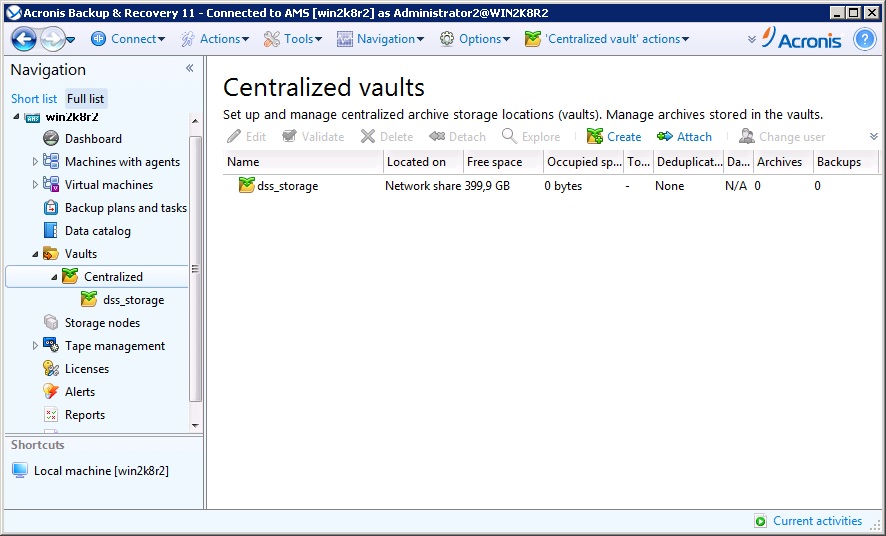Click the Backup plans and tasks icon
This screenshot has width=886, height=536.
click(51, 208)
